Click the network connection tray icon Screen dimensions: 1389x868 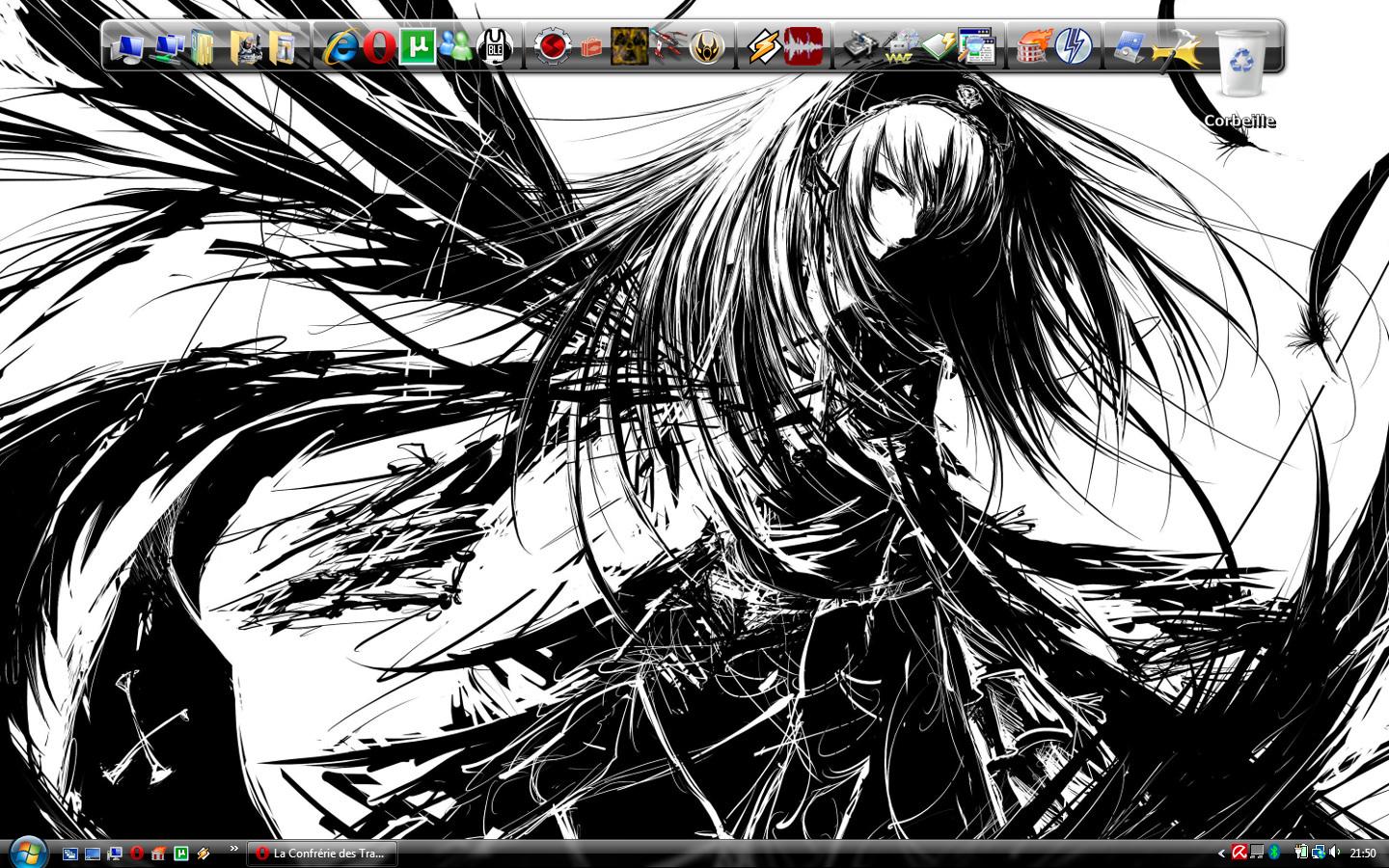click(x=1319, y=853)
